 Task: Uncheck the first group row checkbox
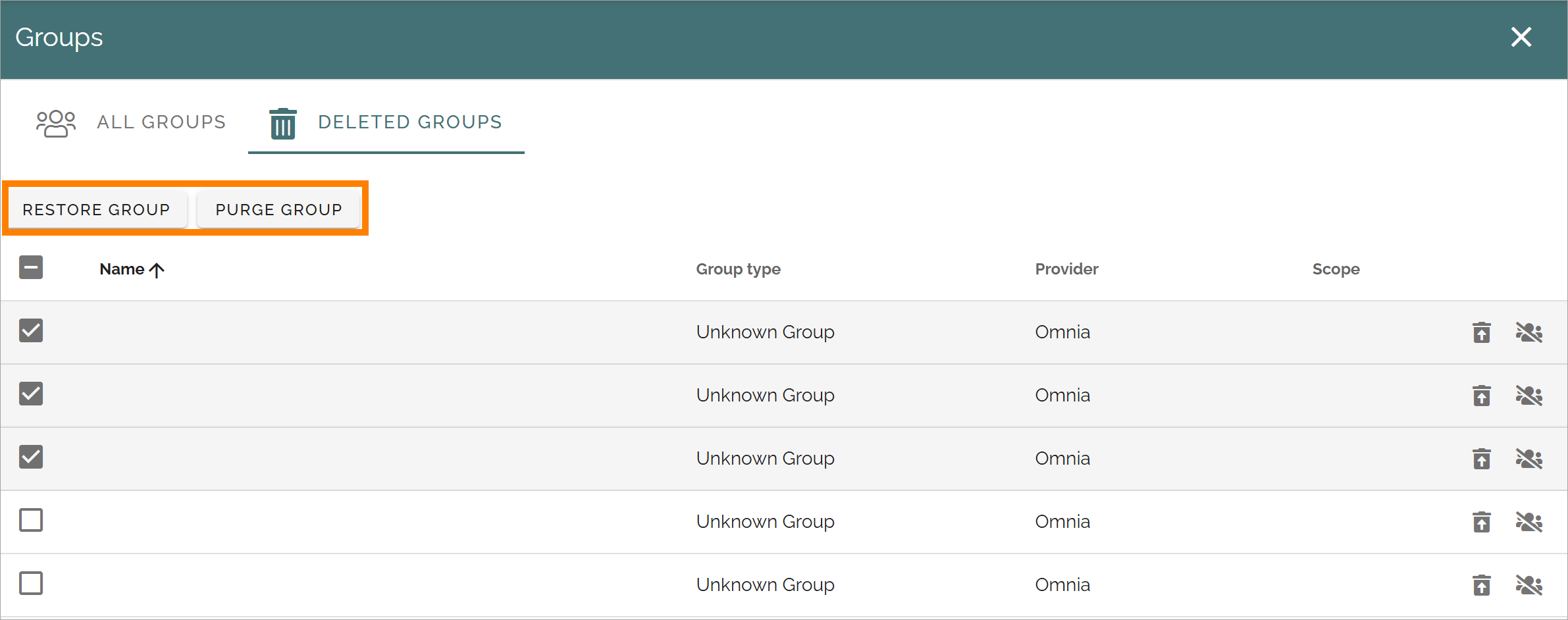[x=31, y=330]
